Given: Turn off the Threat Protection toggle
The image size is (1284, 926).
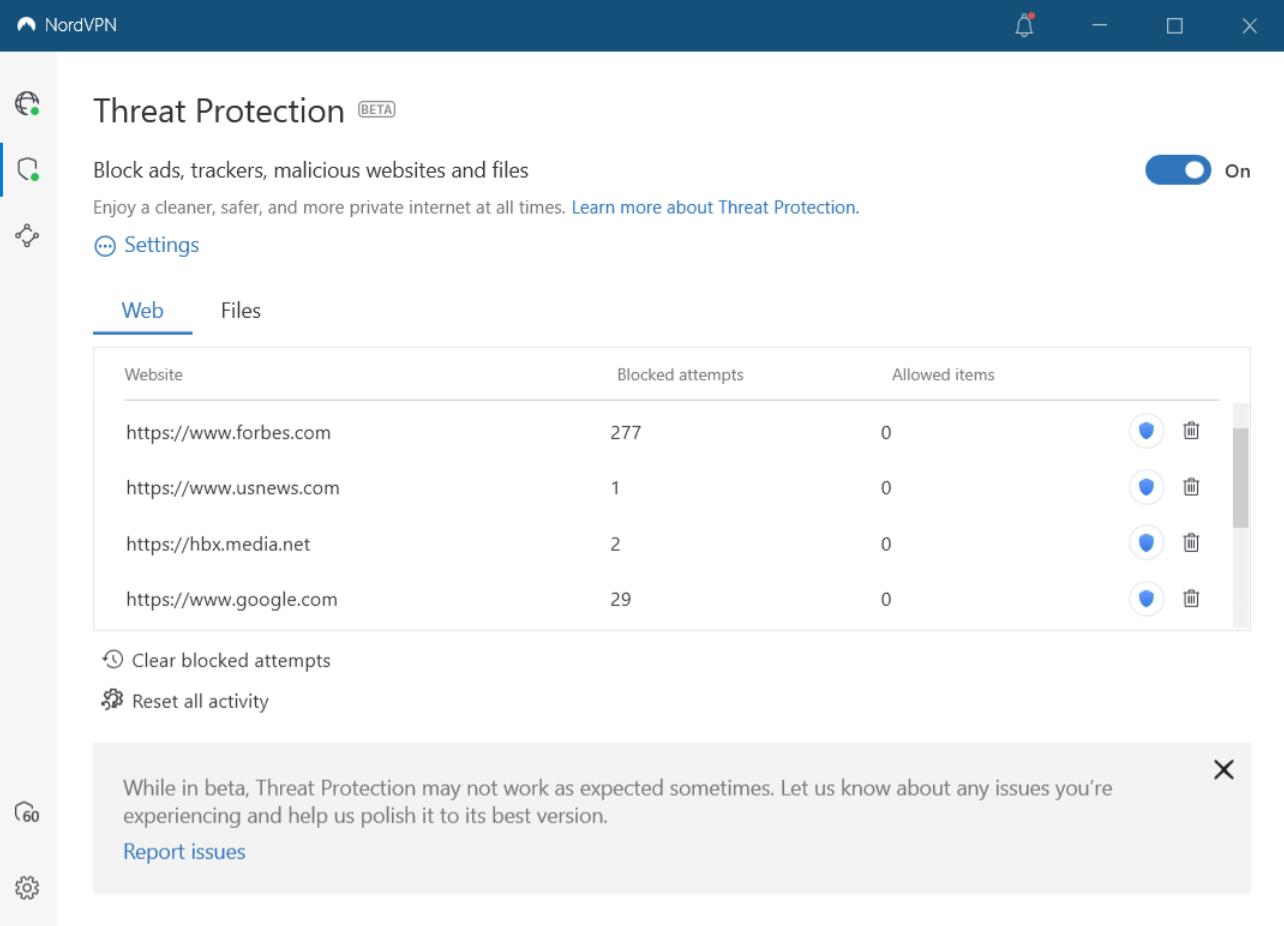Looking at the screenshot, I should point(1179,170).
